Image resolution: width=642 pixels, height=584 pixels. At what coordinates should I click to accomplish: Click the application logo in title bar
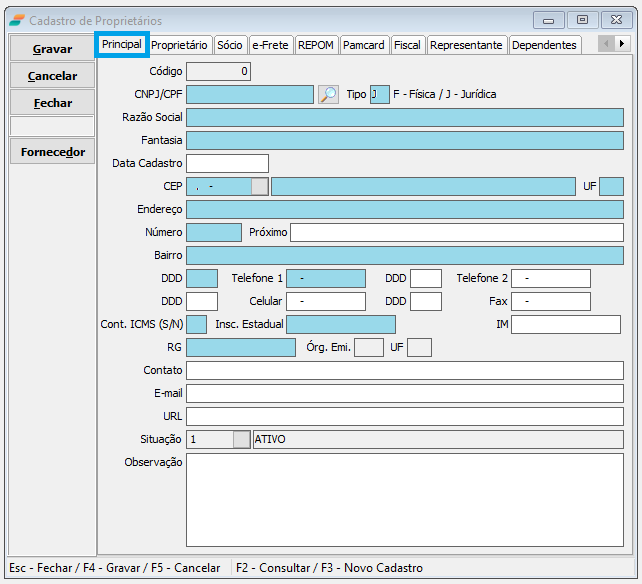(x=17, y=21)
